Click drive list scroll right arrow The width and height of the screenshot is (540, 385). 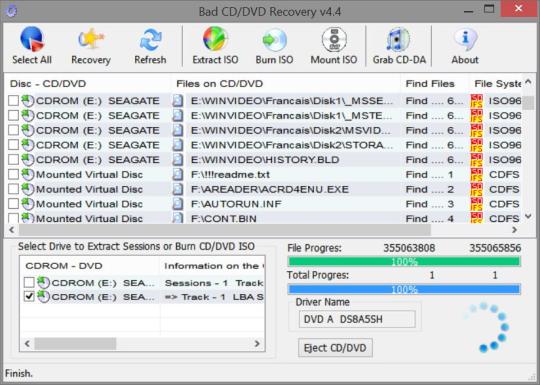(257, 343)
